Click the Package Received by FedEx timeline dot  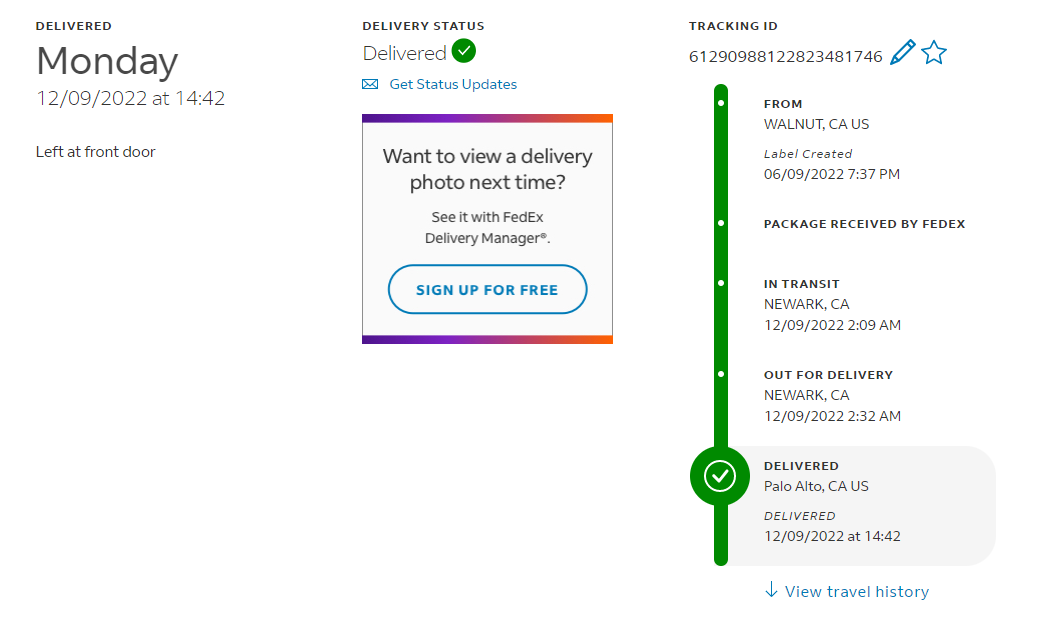(721, 223)
